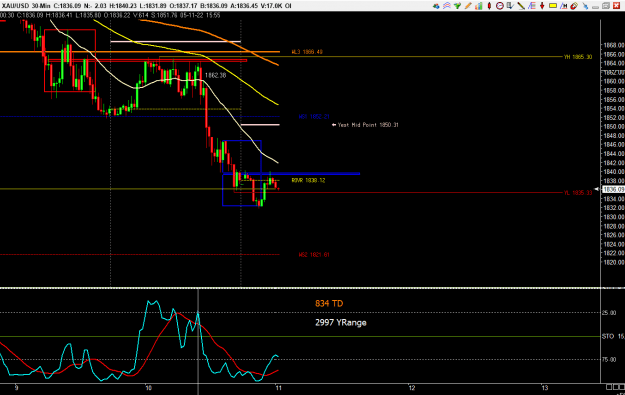Screen dimensions: 625x395
Task: Click the XAU/USD 30-Min title text
Action: click(26, 6)
